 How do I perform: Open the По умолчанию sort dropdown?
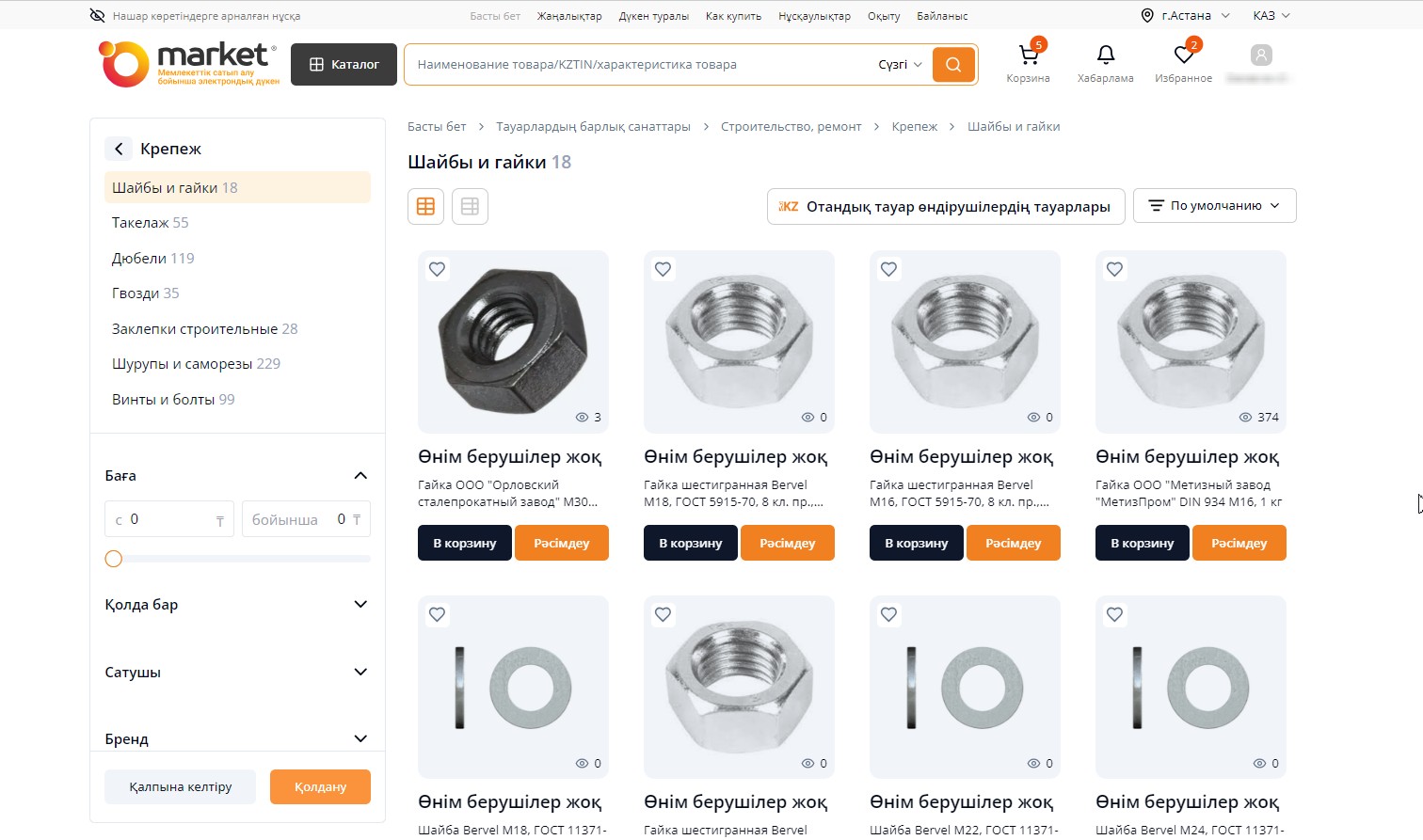coord(1214,206)
